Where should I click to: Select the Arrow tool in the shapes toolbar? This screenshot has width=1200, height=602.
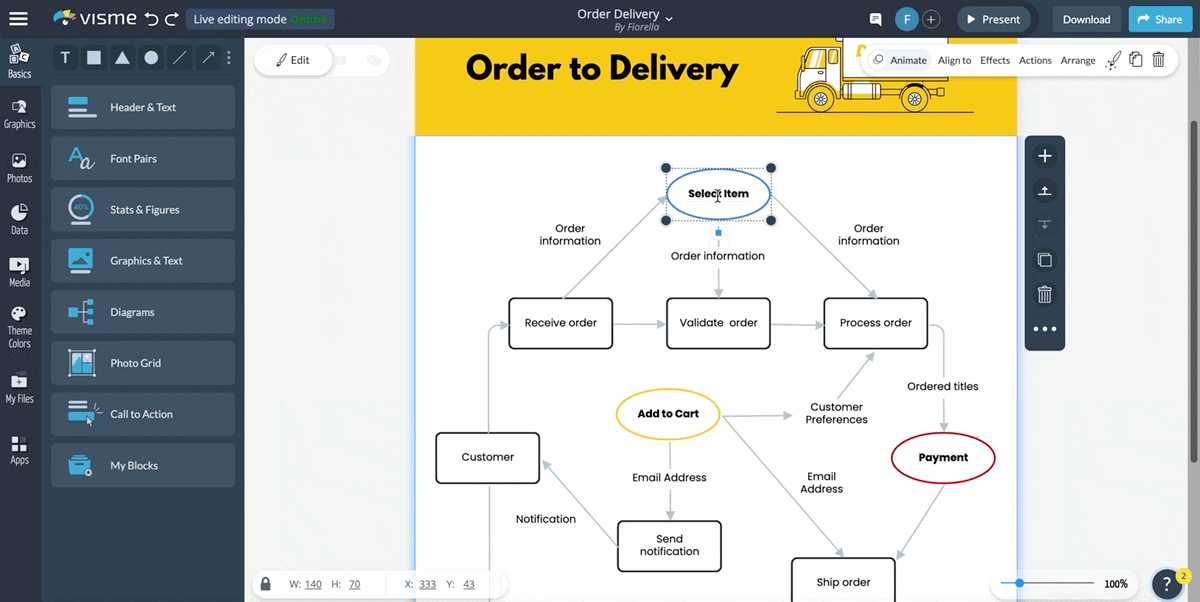[x=207, y=58]
